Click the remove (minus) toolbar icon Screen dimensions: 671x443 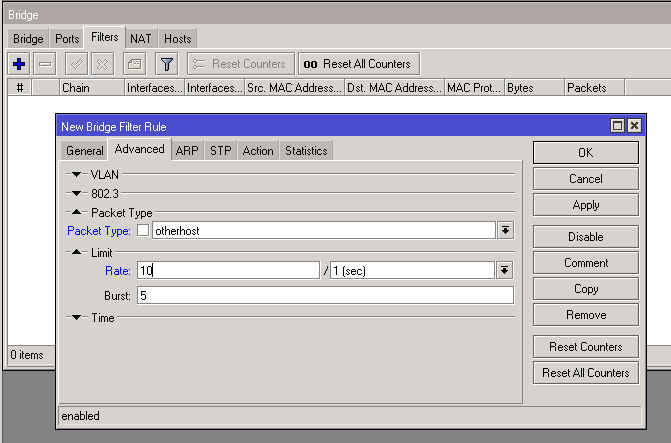pos(45,64)
